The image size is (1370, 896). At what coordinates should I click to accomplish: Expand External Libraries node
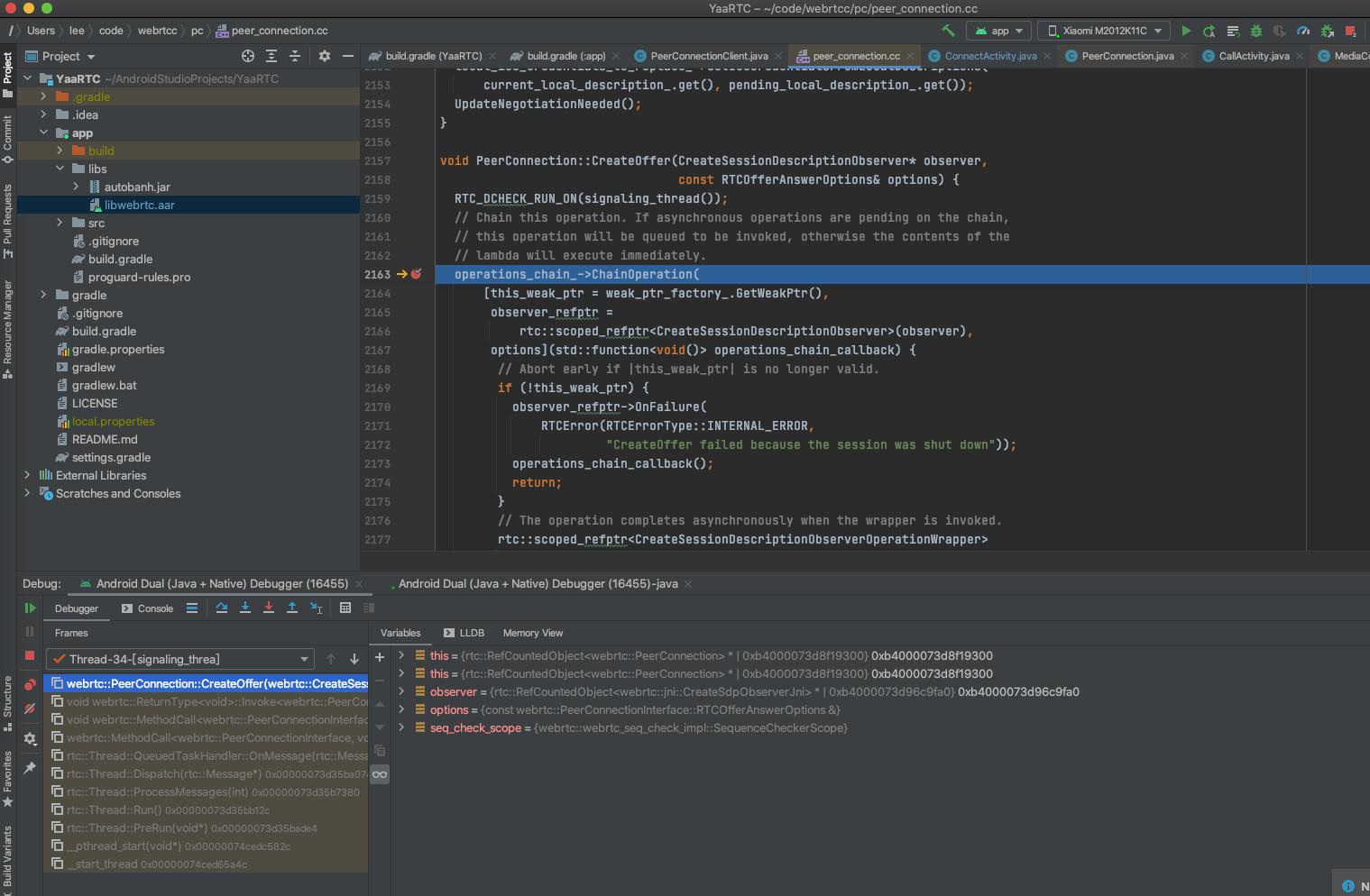click(27, 475)
